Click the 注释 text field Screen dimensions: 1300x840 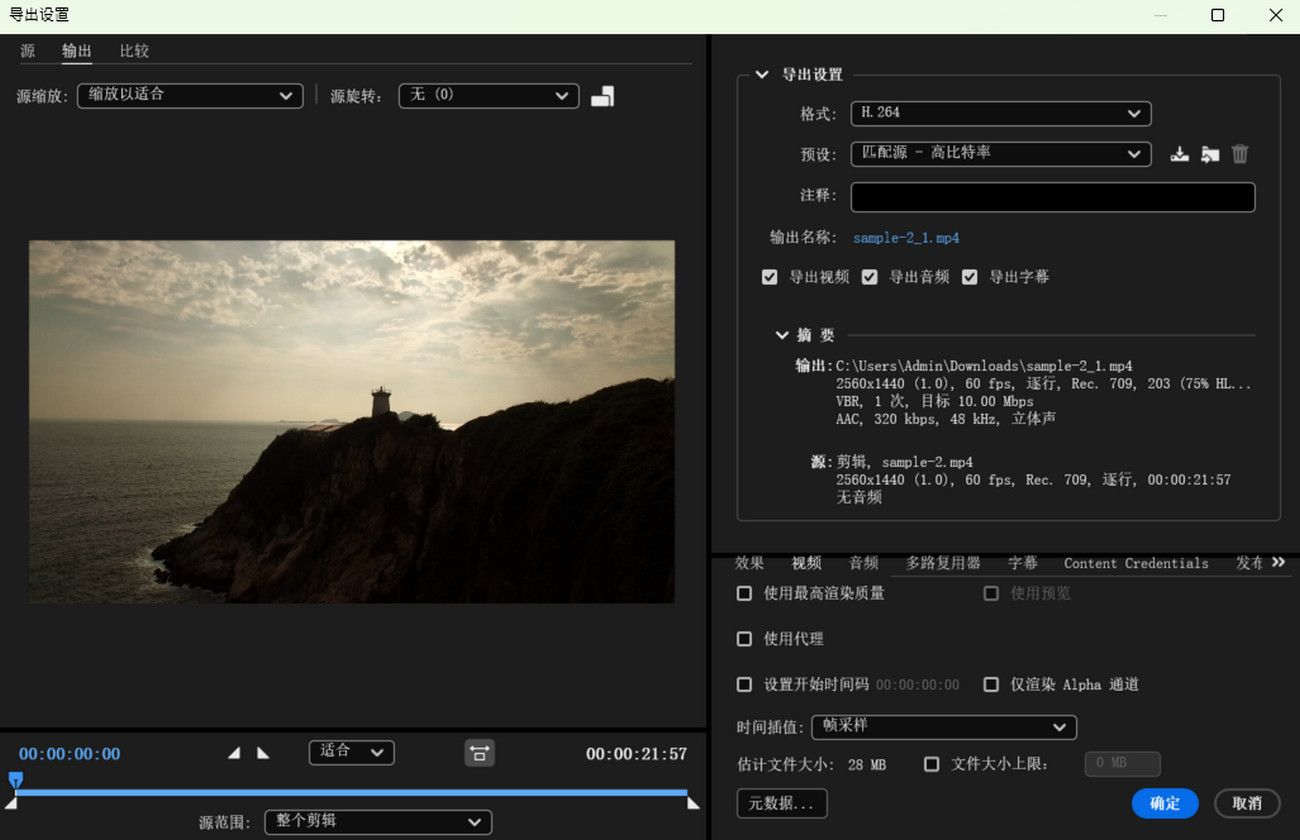coord(1052,197)
